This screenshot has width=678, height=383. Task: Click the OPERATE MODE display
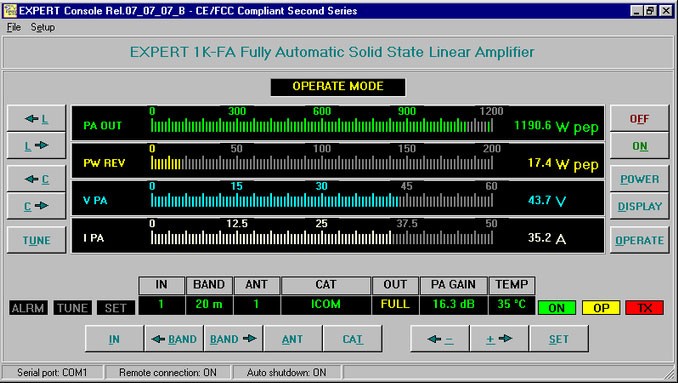338,86
